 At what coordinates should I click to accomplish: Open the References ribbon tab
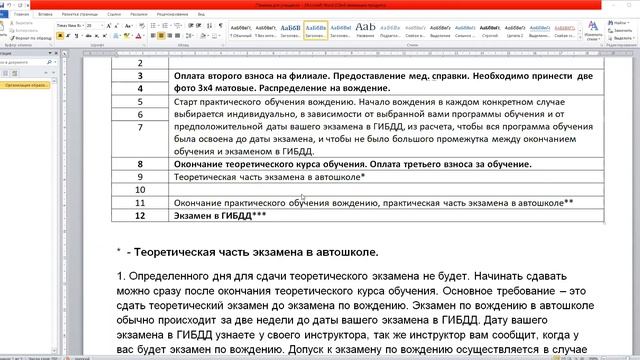(114, 14)
